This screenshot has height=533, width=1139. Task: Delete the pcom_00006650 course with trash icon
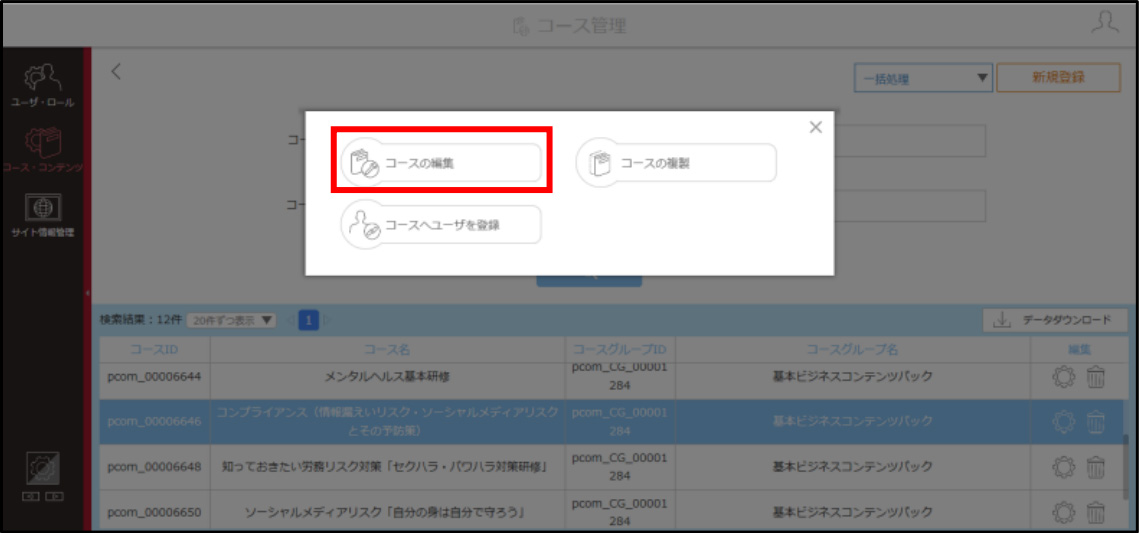(x=1096, y=512)
